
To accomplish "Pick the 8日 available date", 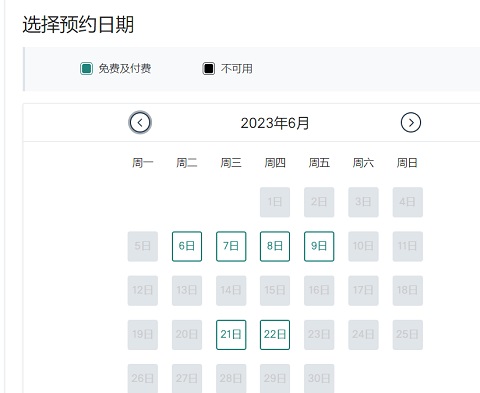I will tap(275, 246).
